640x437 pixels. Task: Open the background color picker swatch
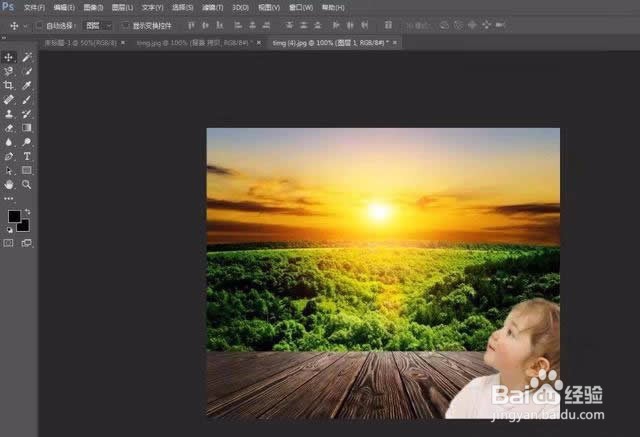pos(24,226)
